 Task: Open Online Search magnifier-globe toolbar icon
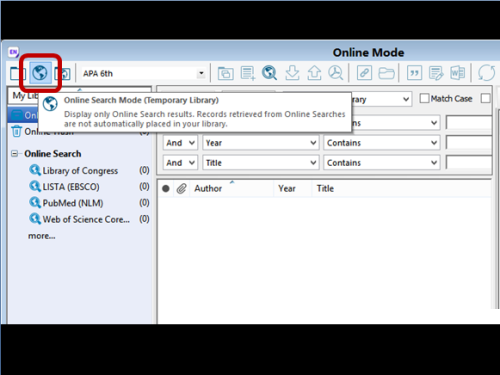click(269, 73)
